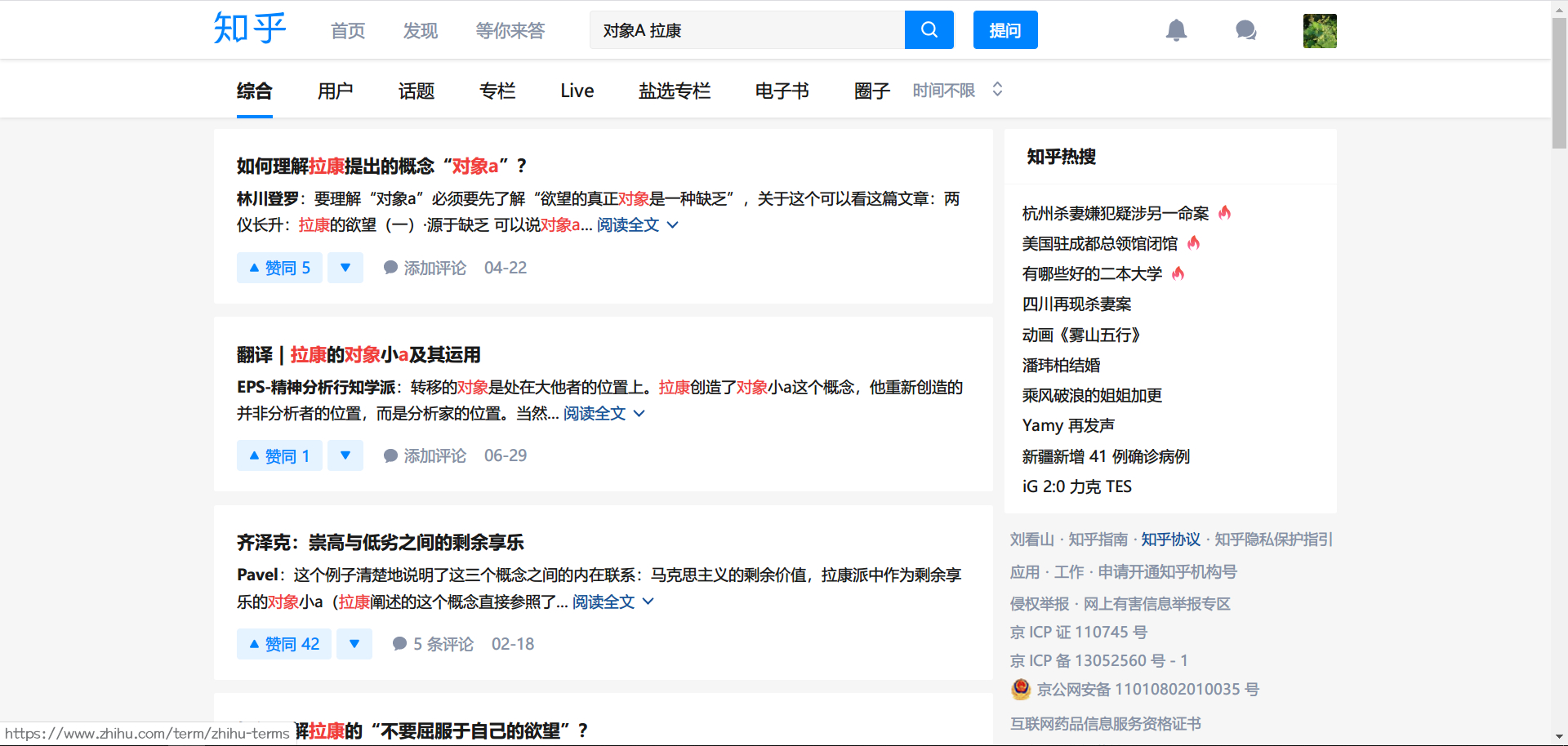
Task: Upvote the post with 赞同 42
Action: click(x=283, y=644)
